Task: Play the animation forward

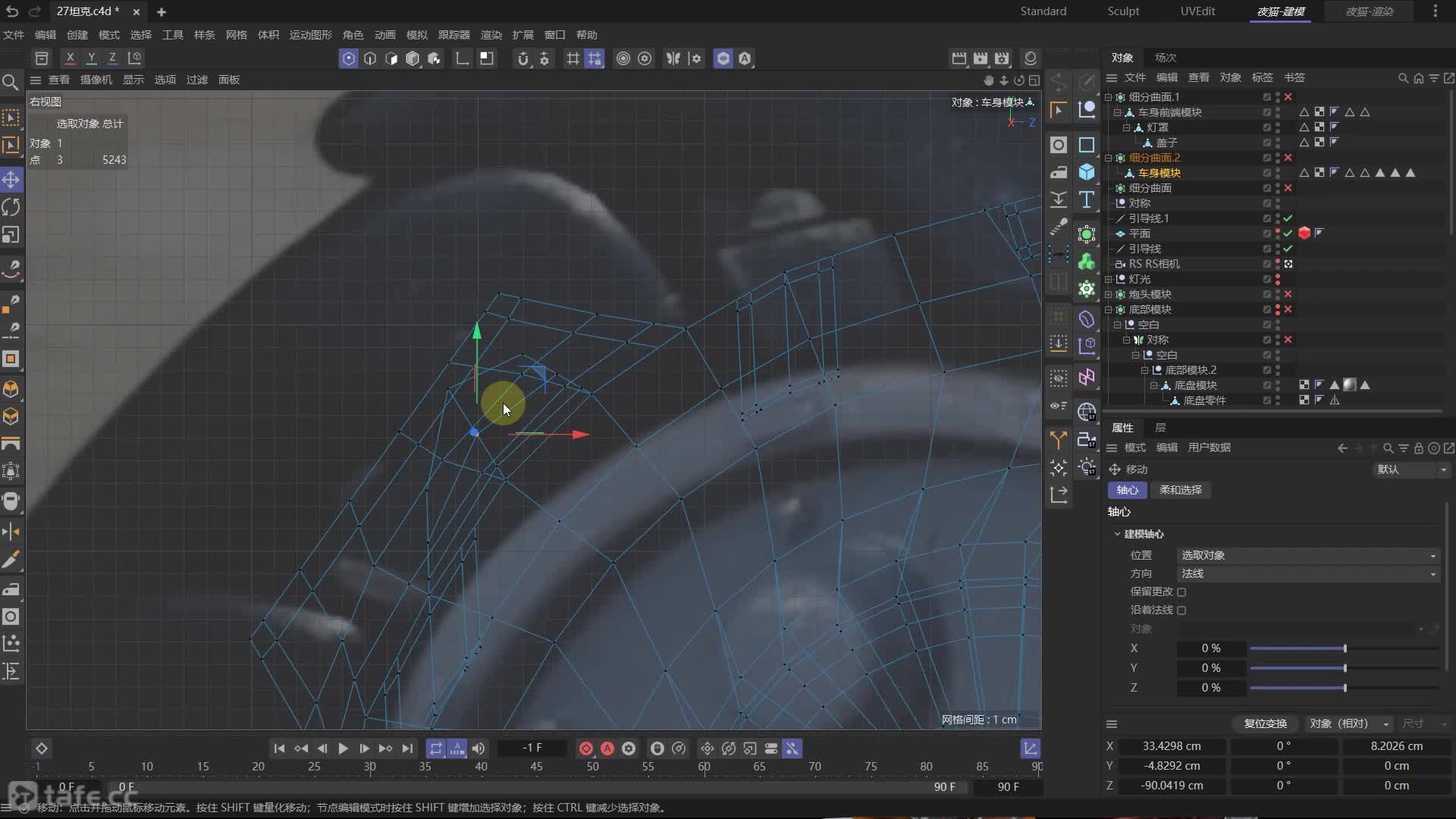Action: 343,748
